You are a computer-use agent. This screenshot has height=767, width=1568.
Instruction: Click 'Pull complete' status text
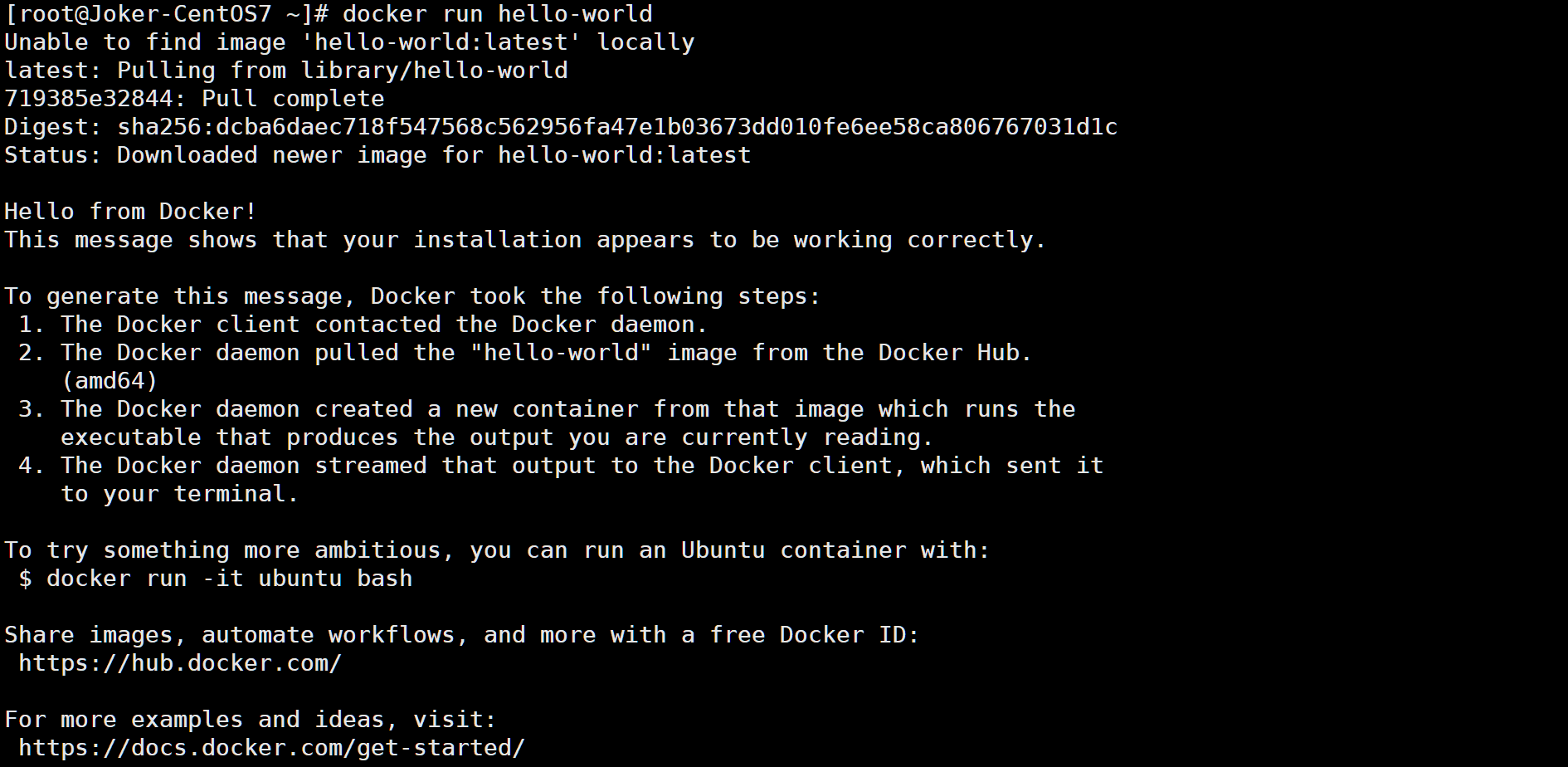(x=293, y=99)
